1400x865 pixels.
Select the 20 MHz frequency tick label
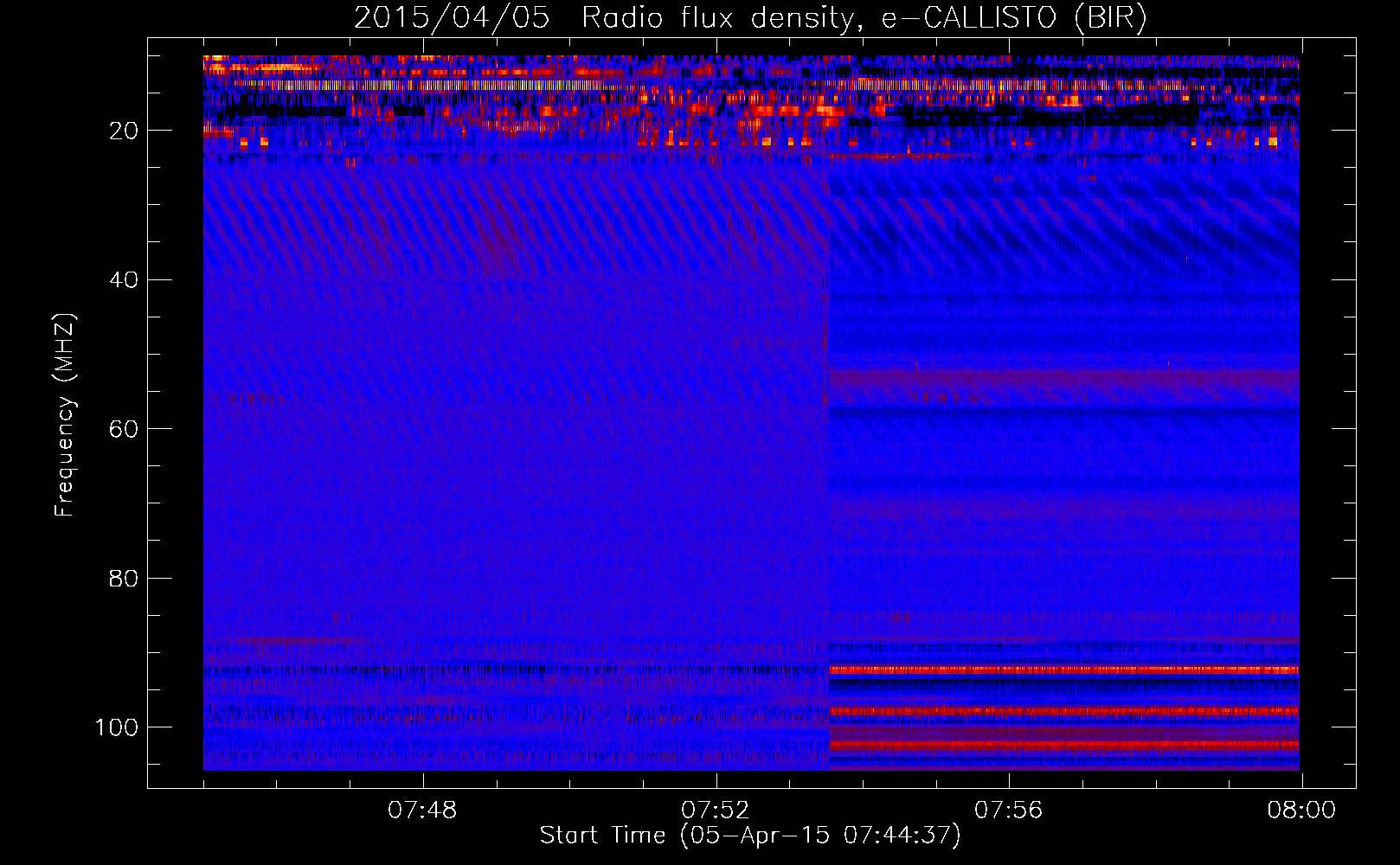click(x=124, y=131)
